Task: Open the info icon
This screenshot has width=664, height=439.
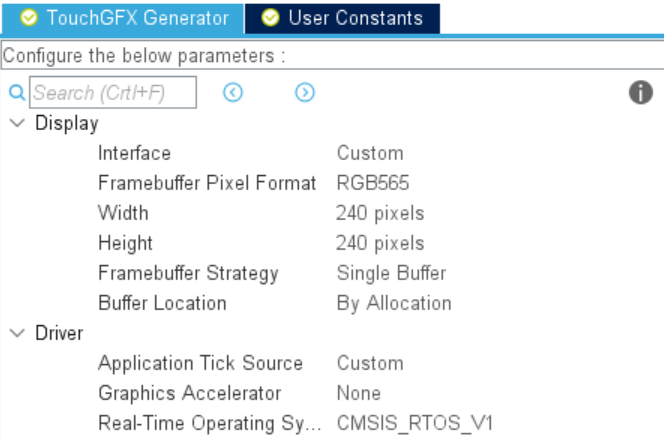Action: (x=640, y=92)
